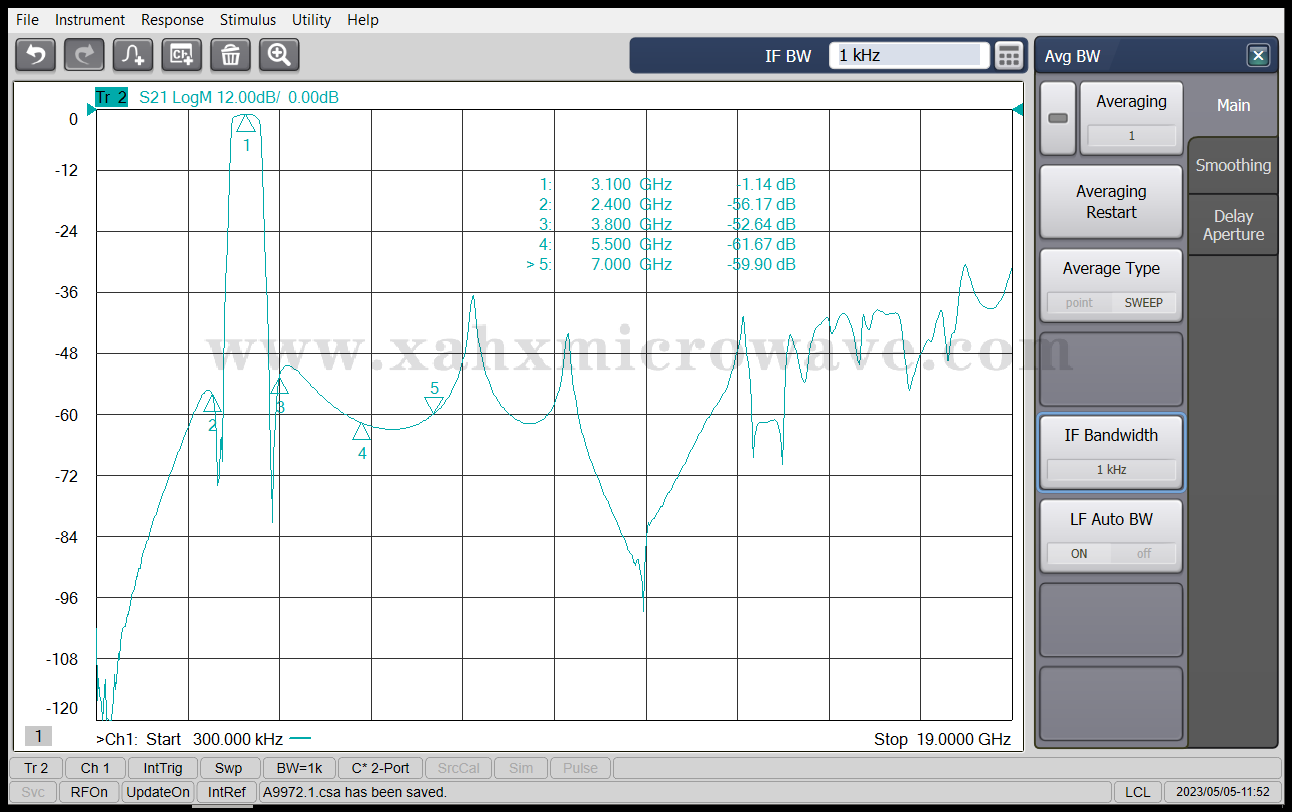The width and height of the screenshot is (1292, 812).
Task: Open the Utility menu
Action: tap(311, 19)
